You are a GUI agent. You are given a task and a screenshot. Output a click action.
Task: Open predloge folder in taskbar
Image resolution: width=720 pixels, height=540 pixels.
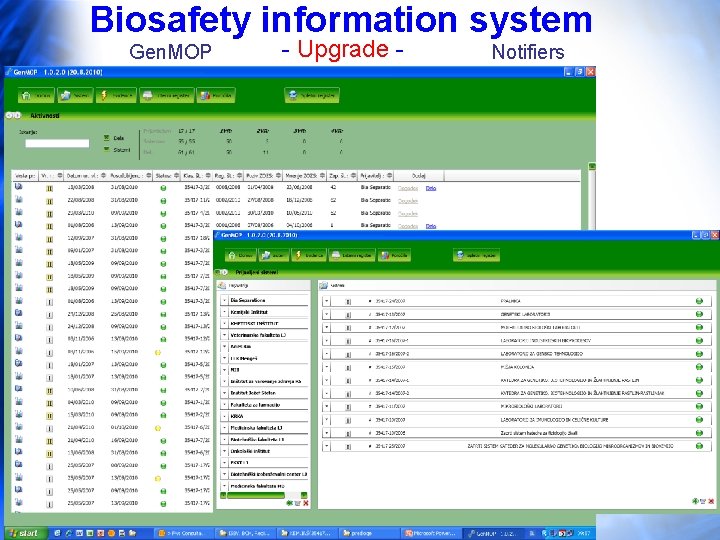tap(369, 533)
